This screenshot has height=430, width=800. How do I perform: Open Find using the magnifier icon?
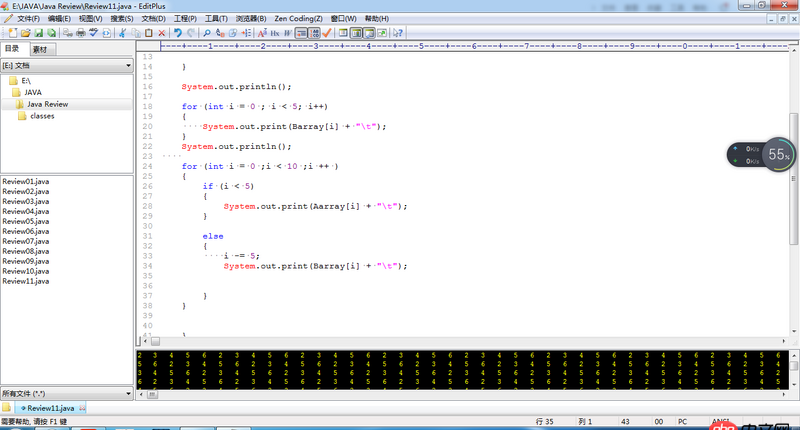pyautogui.click(x=207, y=33)
